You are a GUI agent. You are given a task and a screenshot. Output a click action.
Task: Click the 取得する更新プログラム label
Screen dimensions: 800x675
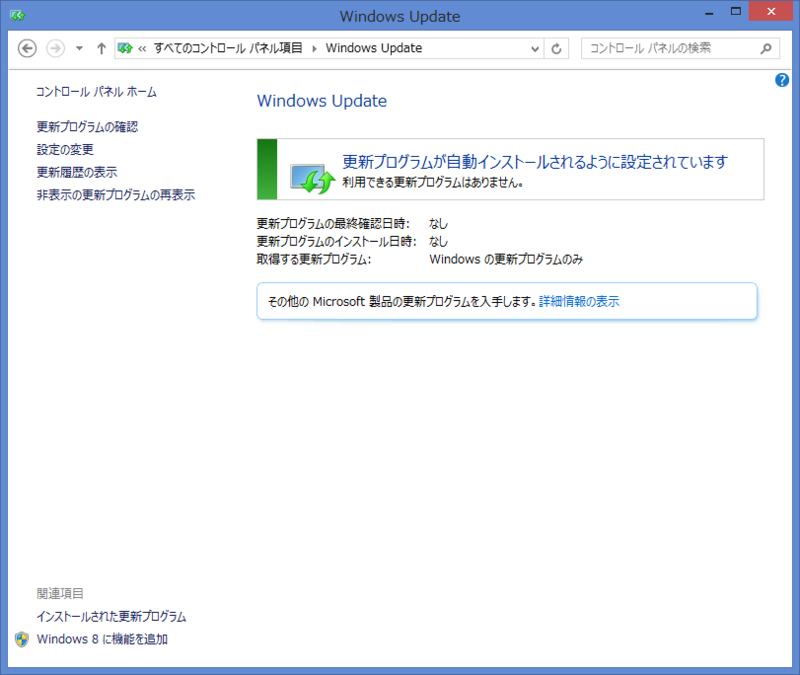(x=314, y=259)
